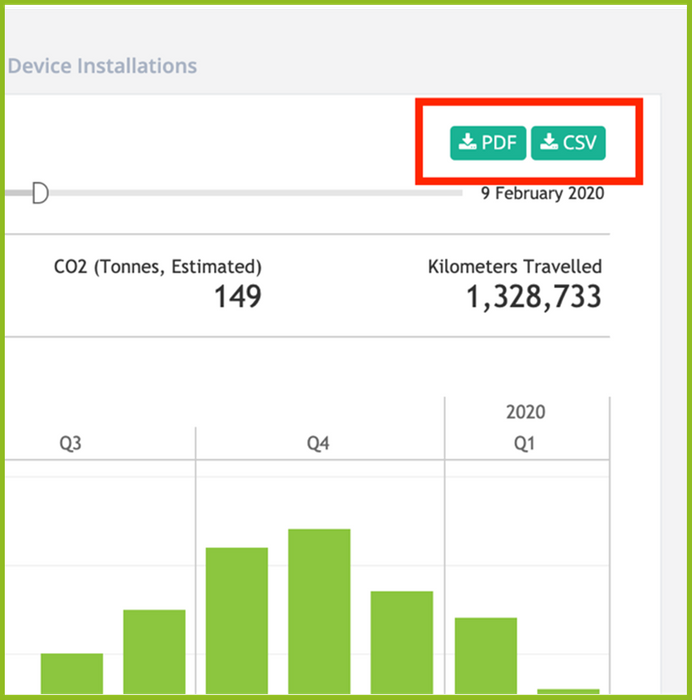The height and width of the screenshot is (700, 692).
Task: Select the value 1,328,733
Action: point(534,297)
